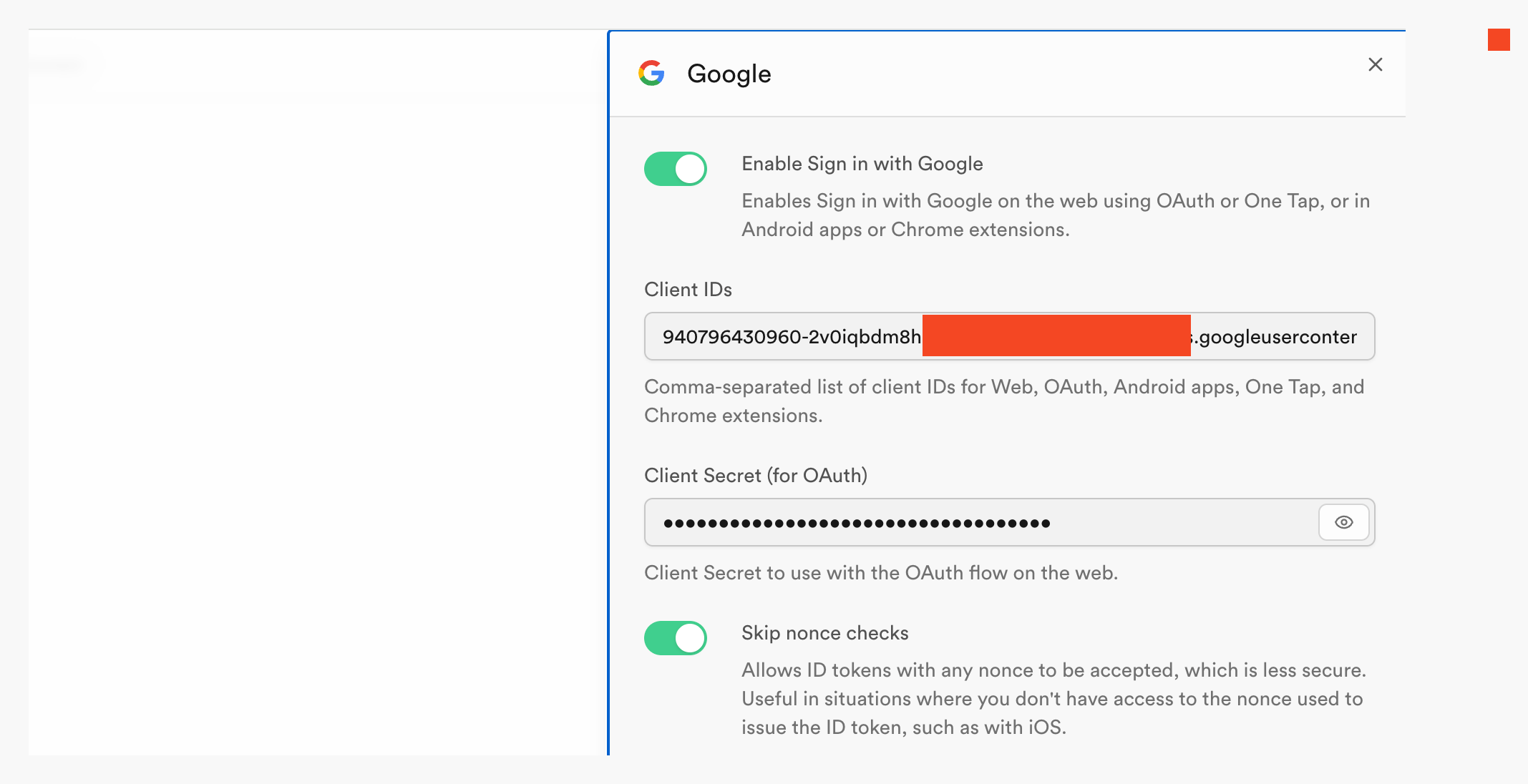Click the red redacted block in Client IDs
Image resolution: width=1528 pixels, height=784 pixels.
pyautogui.click(x=1056, y=335)
